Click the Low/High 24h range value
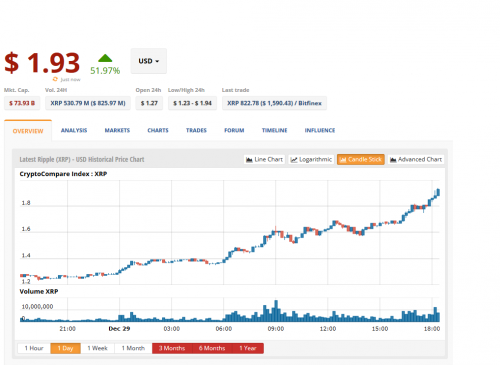 tap(192, 103)
